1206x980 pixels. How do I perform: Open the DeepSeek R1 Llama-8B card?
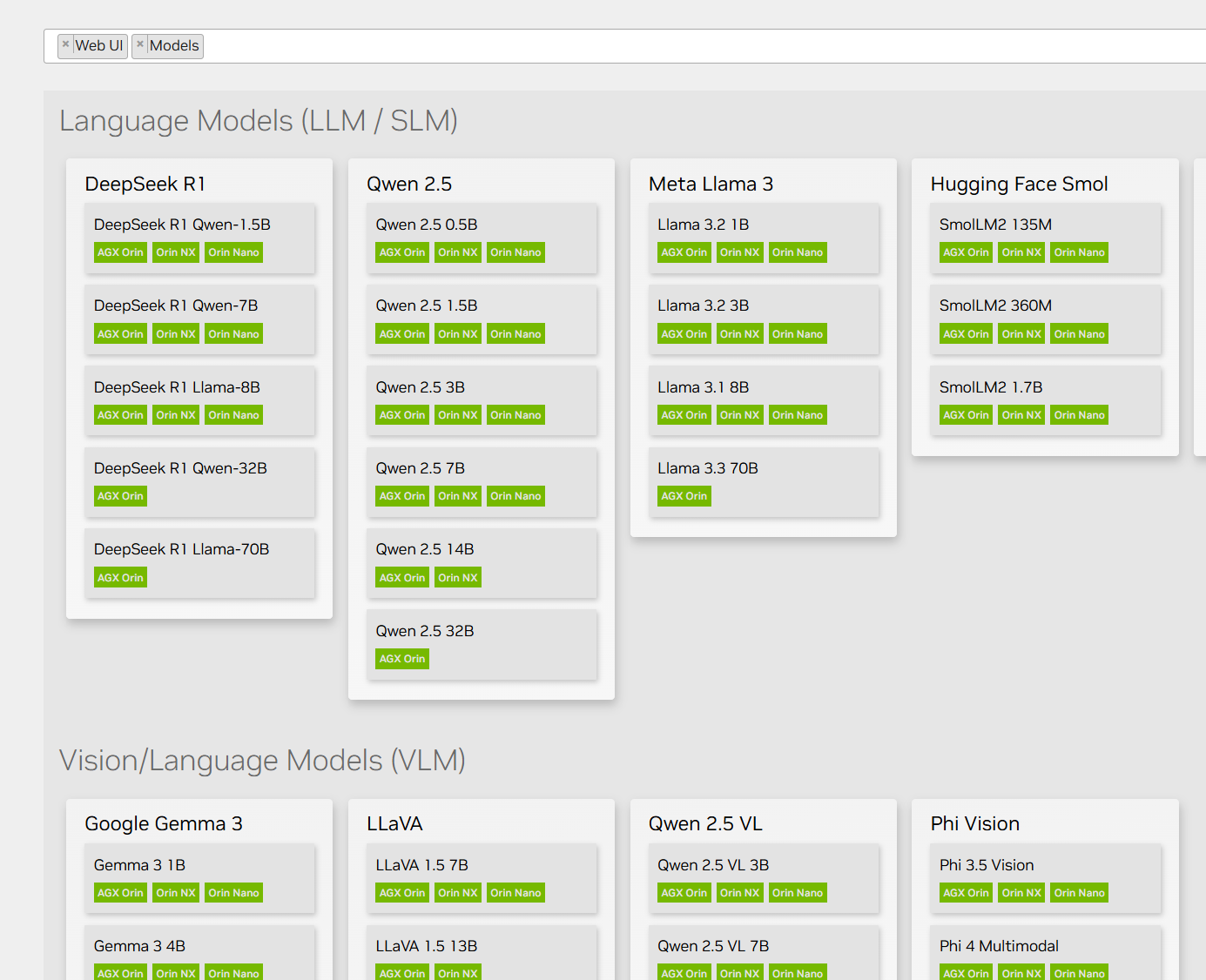tap(199, 401)
